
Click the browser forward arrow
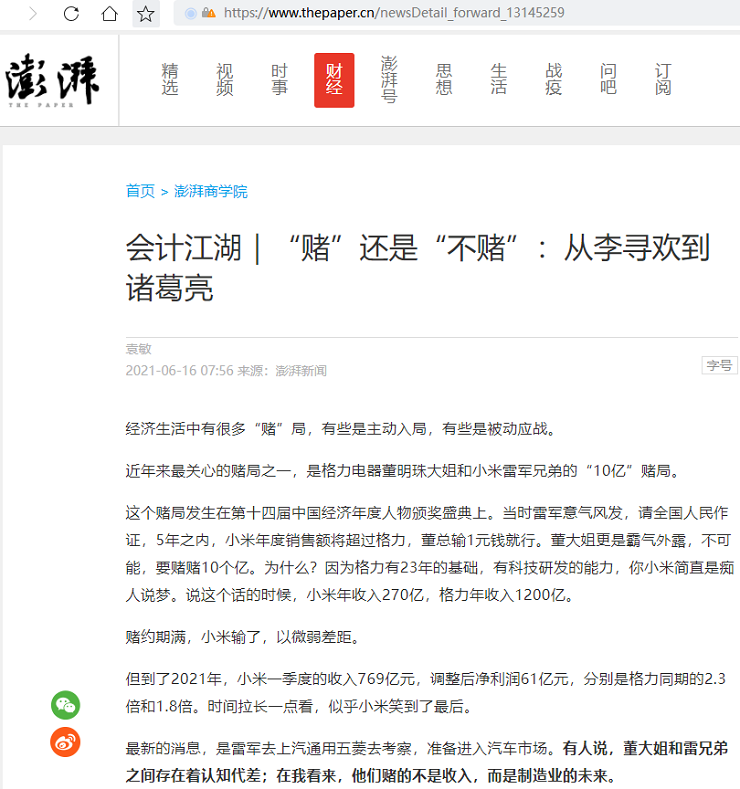[x=32, y=14]
